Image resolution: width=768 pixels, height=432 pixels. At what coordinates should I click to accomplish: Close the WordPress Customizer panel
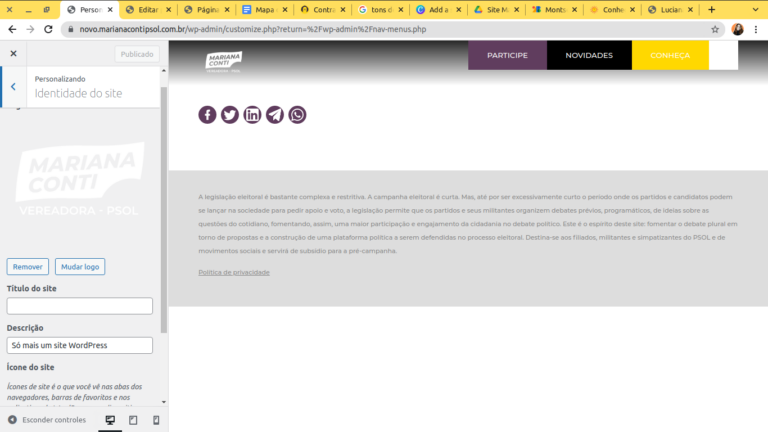point(13,53)
